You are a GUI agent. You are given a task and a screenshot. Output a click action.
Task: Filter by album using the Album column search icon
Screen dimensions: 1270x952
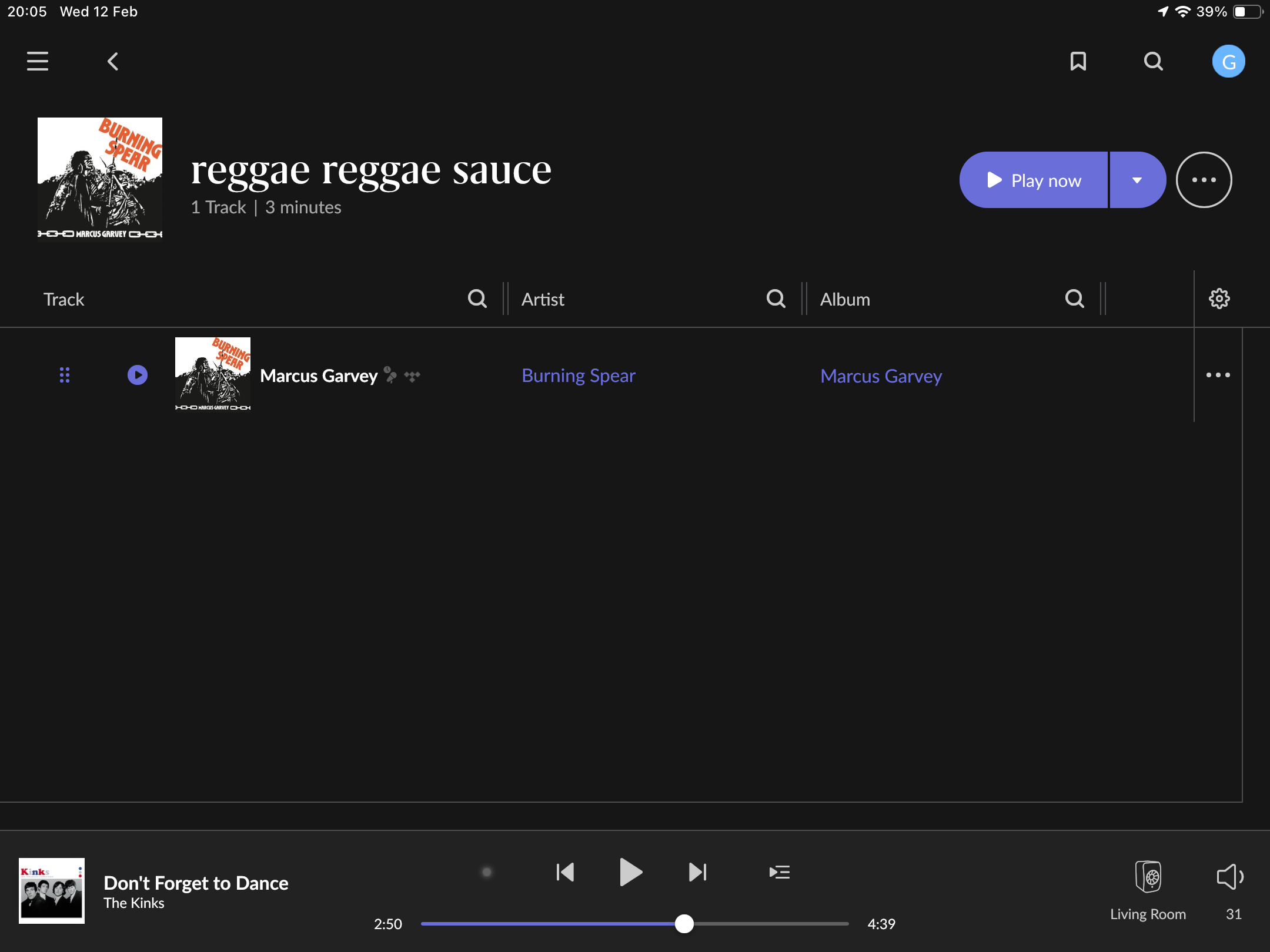click(x=1075, y=299)
